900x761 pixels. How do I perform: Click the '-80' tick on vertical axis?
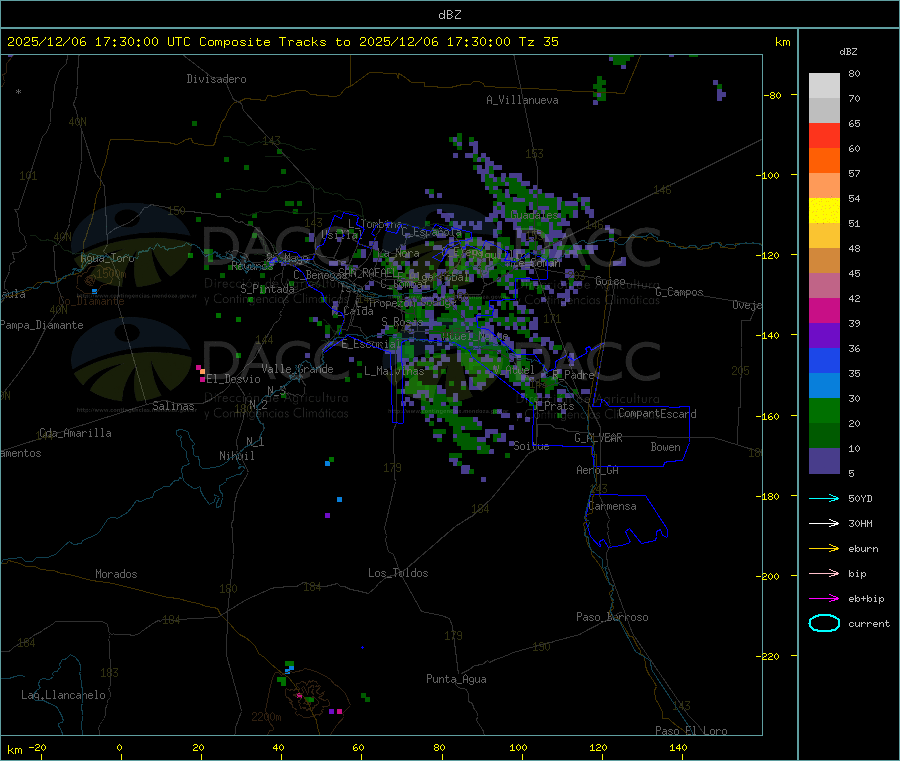(772, 95)
